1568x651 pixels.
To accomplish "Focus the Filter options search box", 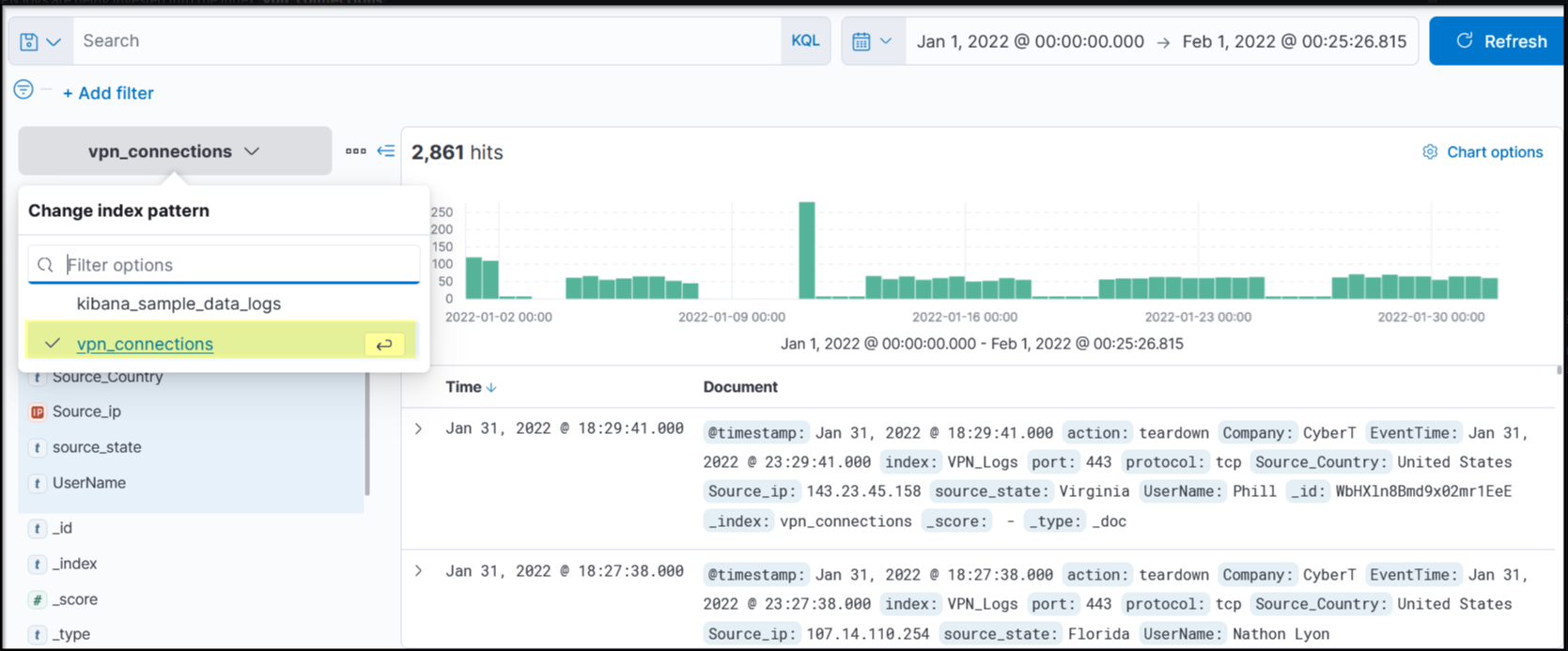I will click(224, 265).
